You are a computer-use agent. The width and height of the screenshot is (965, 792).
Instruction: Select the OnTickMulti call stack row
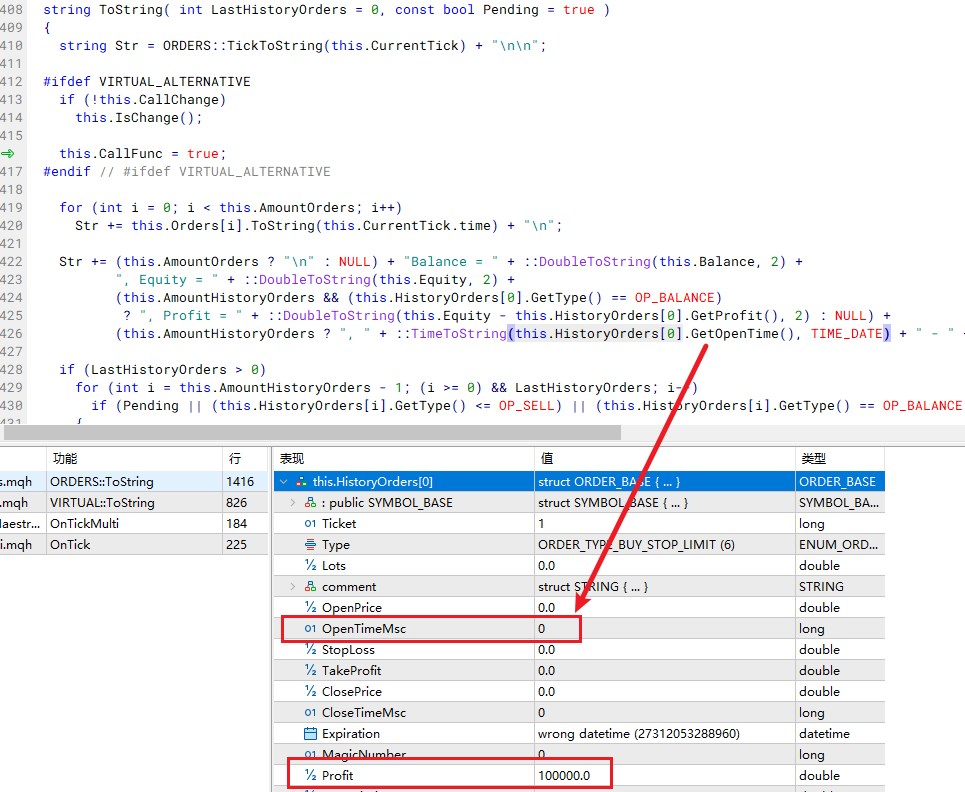[x=134, y=524]
